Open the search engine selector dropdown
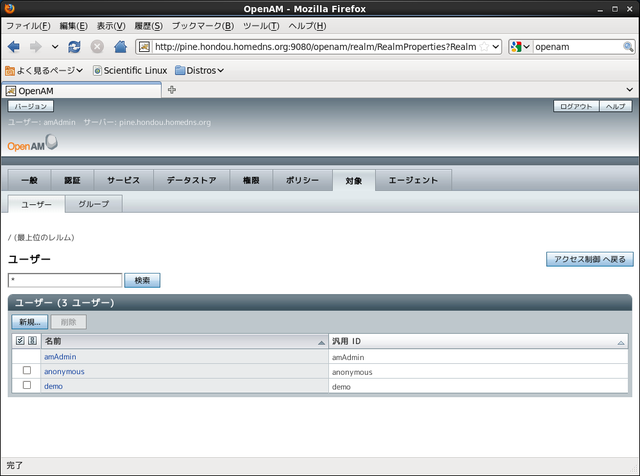This screenshot has width=640, height=476. click(x=520, y=47)
